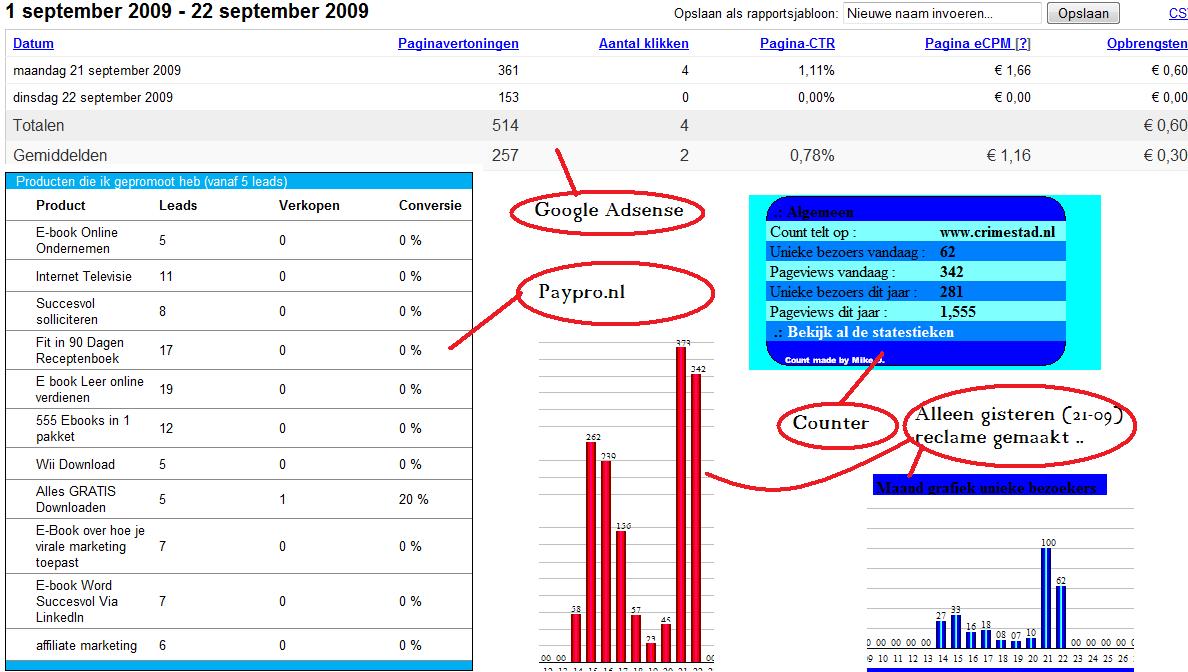Click the 'Pageviews vandaag' counter row

[916, 271]
